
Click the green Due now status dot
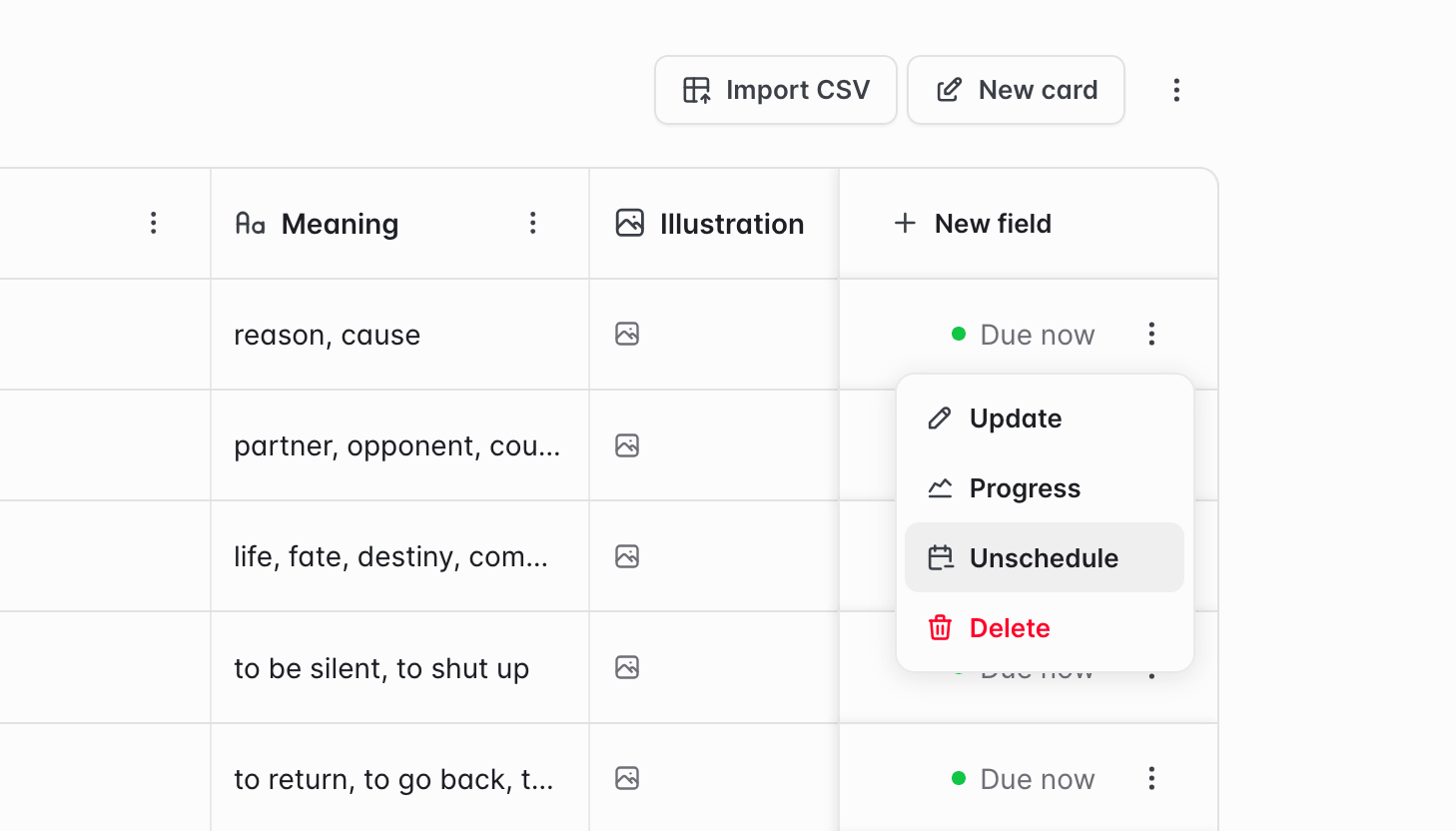[x=958, y=335]
